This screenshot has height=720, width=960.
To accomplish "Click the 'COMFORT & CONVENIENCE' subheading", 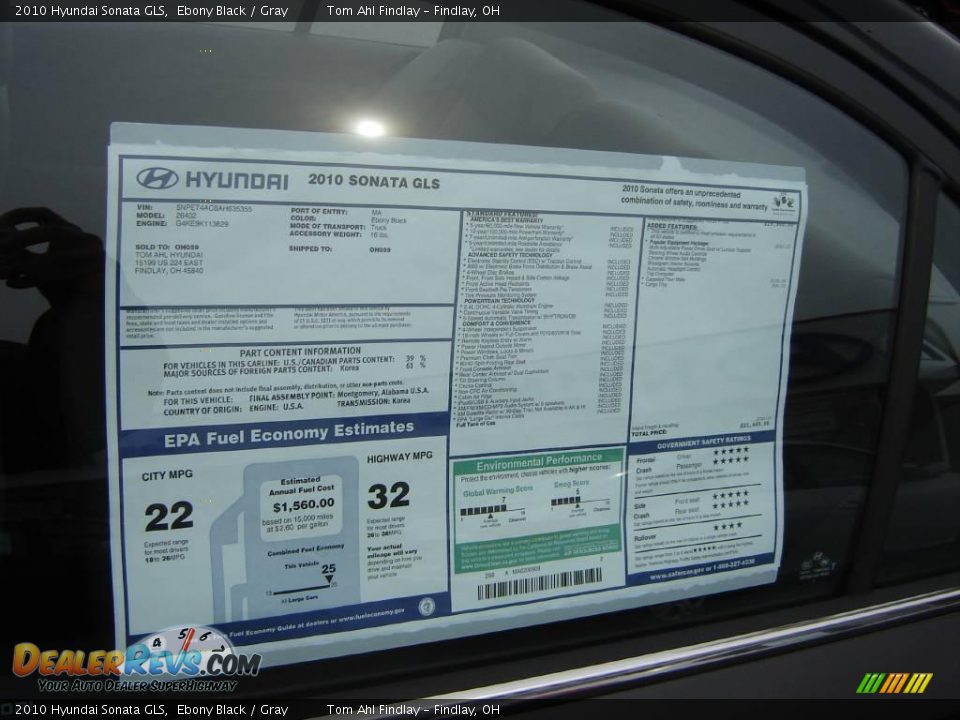I will click(x=497, y=323).
